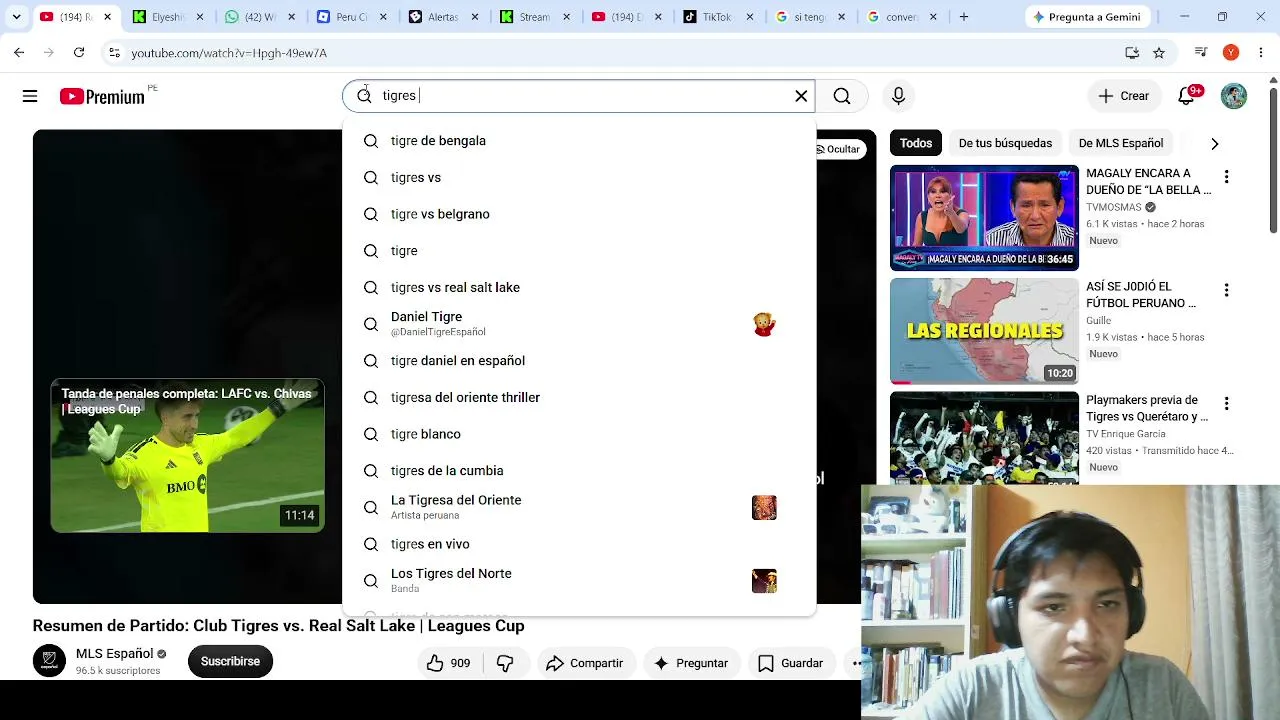Screen dimensions: 1280x720
Task: Open Los Tigres del Norte band suggestion
Action: (x=579, y=581)
